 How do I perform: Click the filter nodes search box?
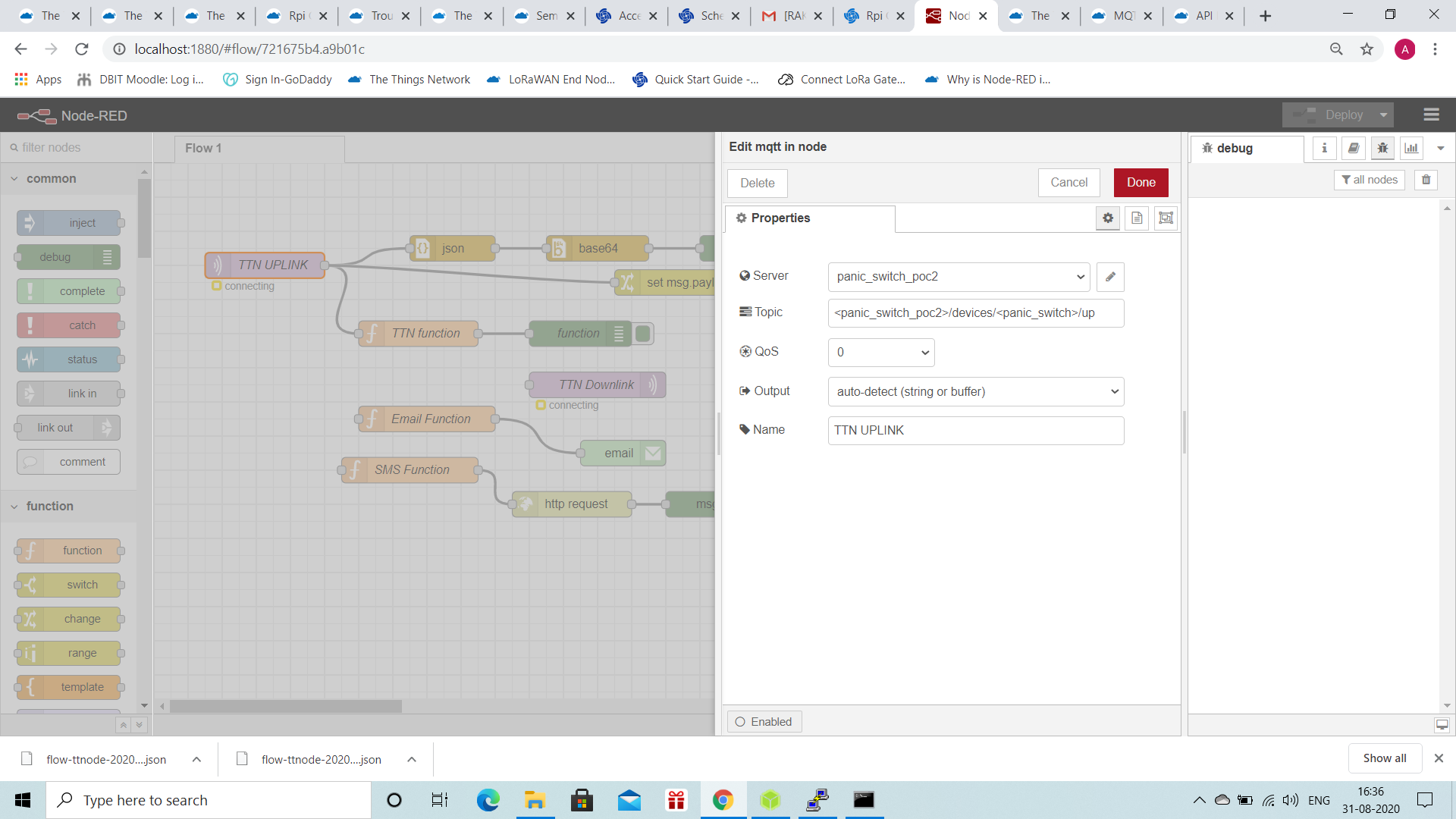(76, 148)
